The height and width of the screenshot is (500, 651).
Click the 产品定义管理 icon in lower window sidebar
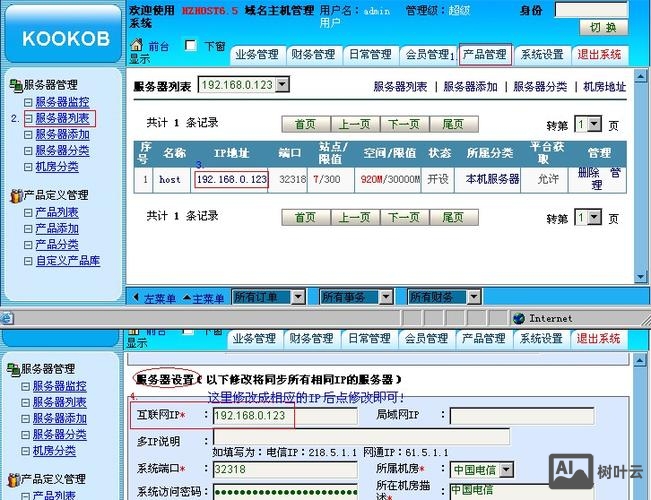coord(14,480)
